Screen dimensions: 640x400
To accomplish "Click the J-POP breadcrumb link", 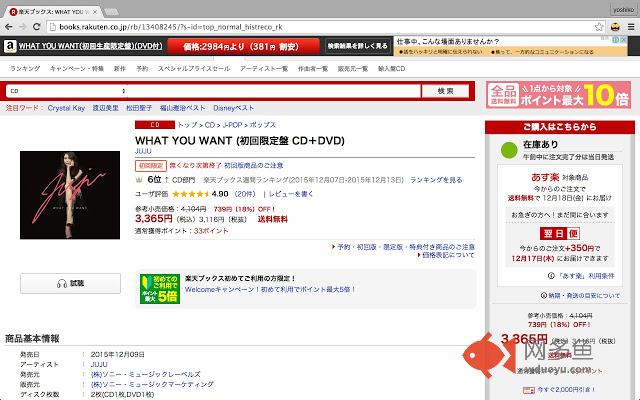I will pyautogui.click(x=232, y=125).
